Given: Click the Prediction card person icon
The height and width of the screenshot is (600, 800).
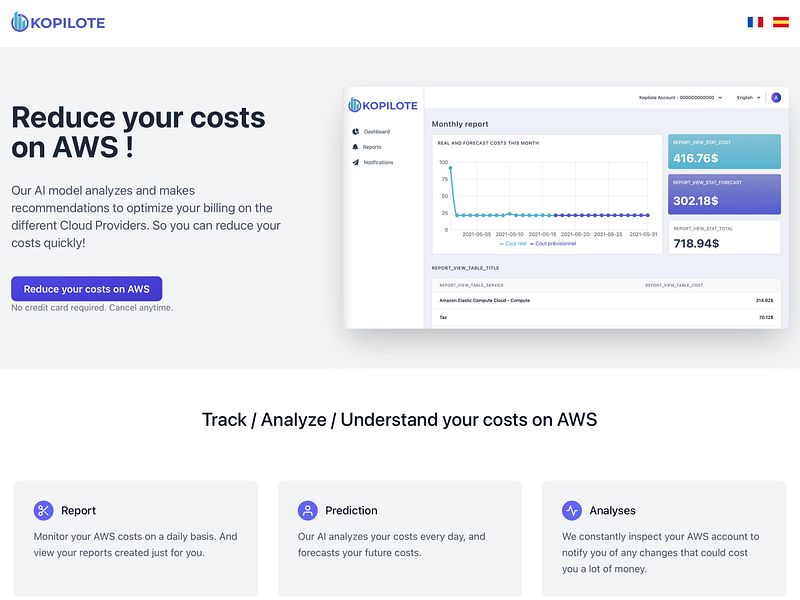Looking at the screenshot, I should point(308,510).
